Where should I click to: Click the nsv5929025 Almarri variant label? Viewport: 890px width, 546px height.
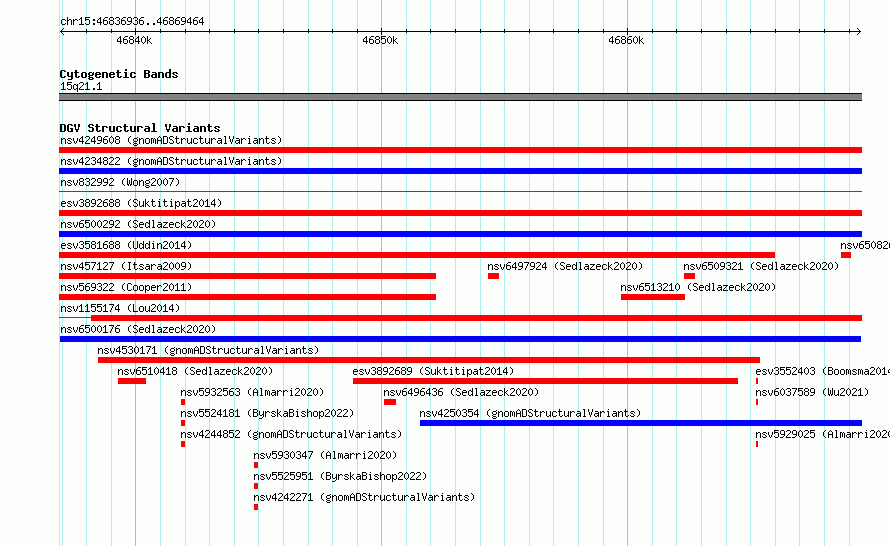822,434
